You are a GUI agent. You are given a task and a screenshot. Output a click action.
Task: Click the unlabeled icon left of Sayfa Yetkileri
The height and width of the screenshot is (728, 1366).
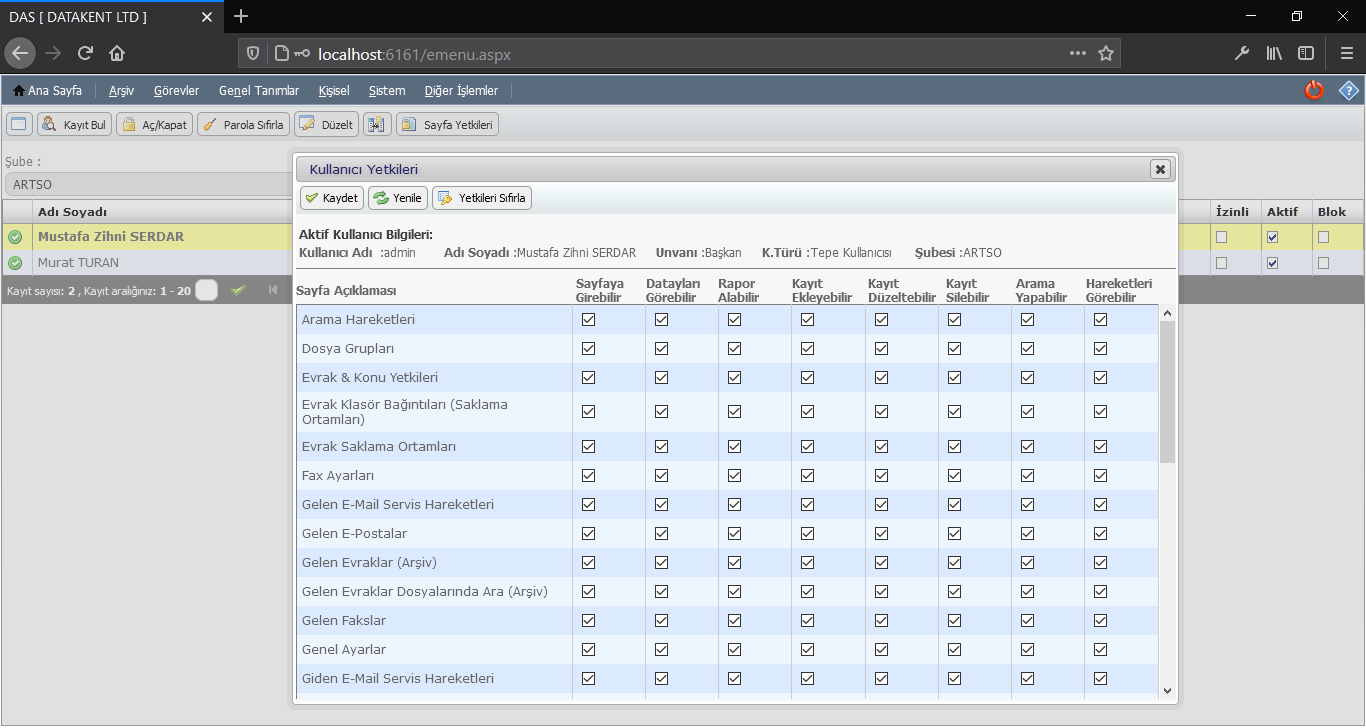pyautogui.click(x=375, y=125)
